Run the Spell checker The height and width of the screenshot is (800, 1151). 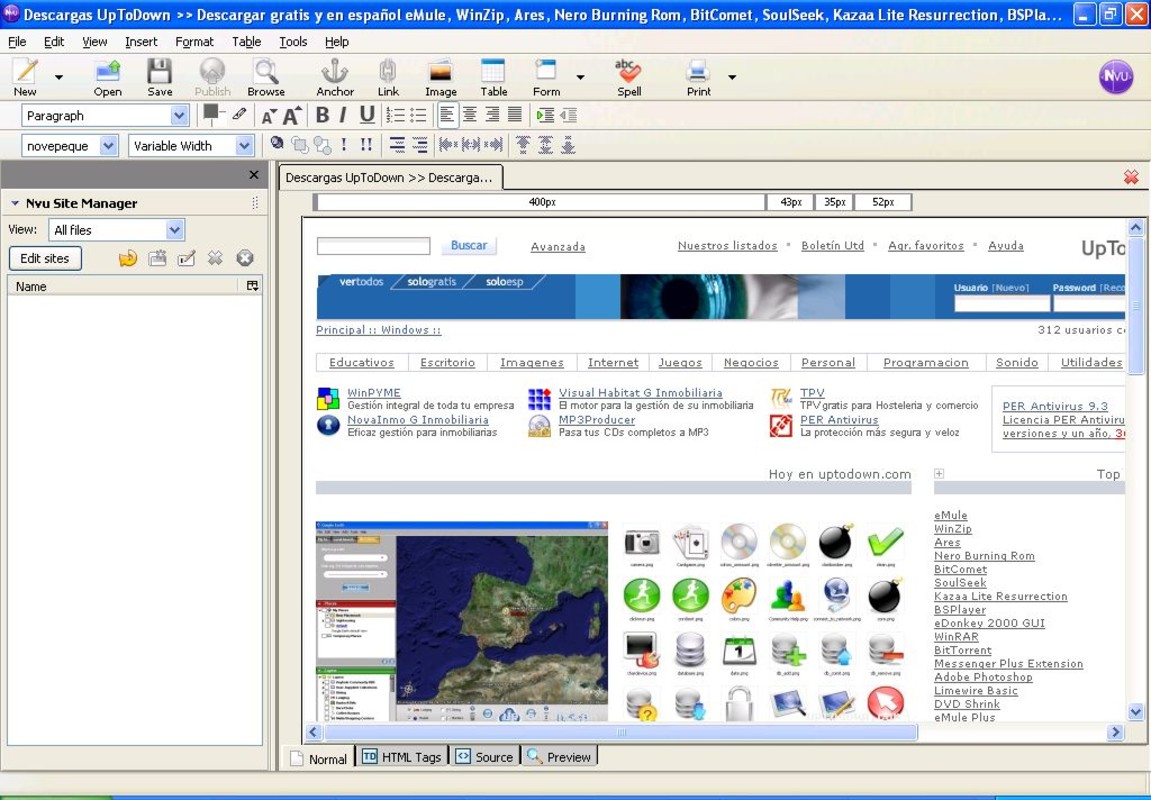628,76
